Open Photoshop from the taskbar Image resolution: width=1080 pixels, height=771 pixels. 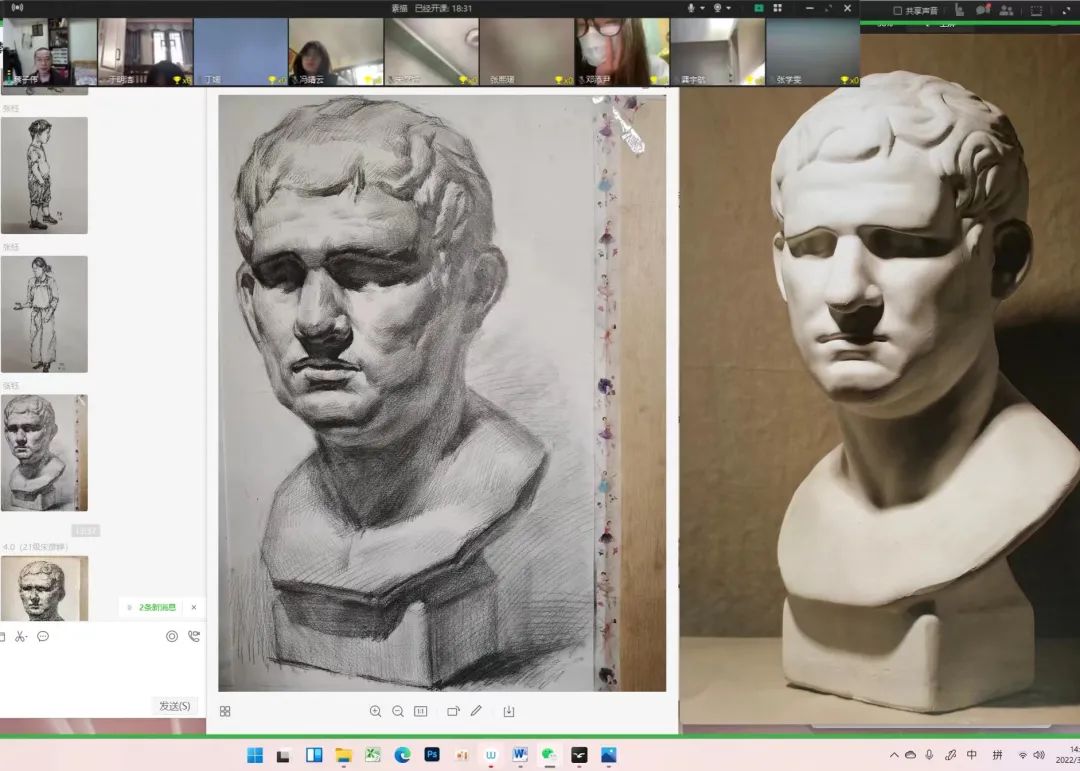point(432,754)
